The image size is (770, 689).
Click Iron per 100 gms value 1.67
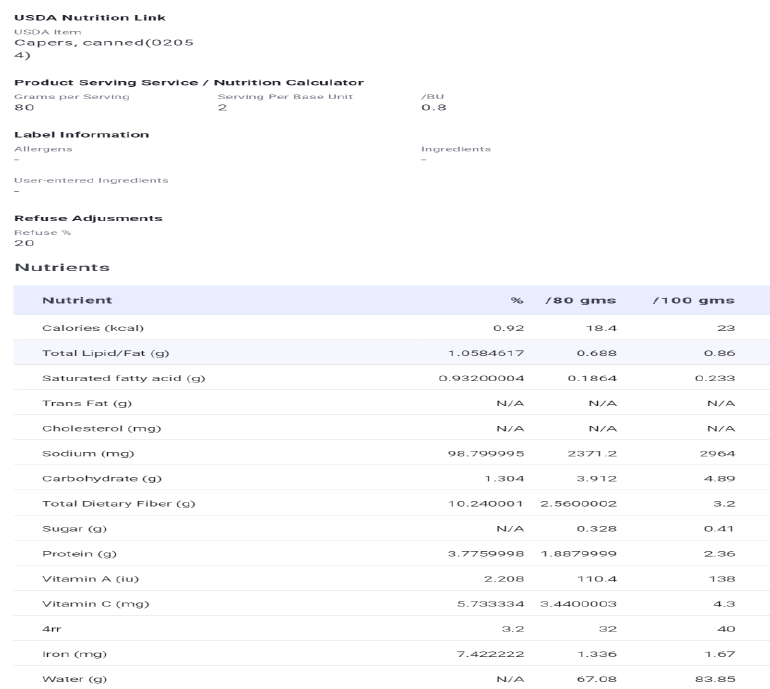(719, 654)
